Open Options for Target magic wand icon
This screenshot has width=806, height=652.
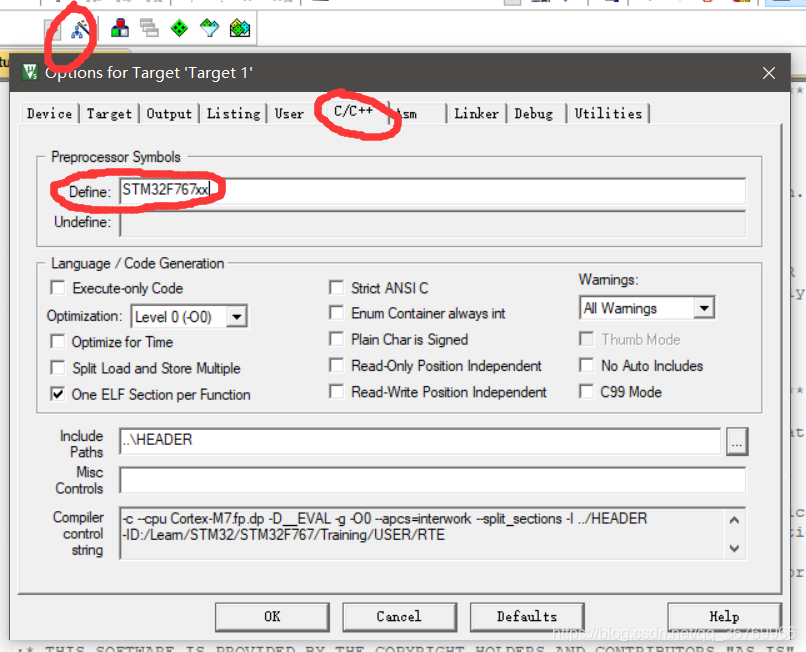click(x=79, y=29)
